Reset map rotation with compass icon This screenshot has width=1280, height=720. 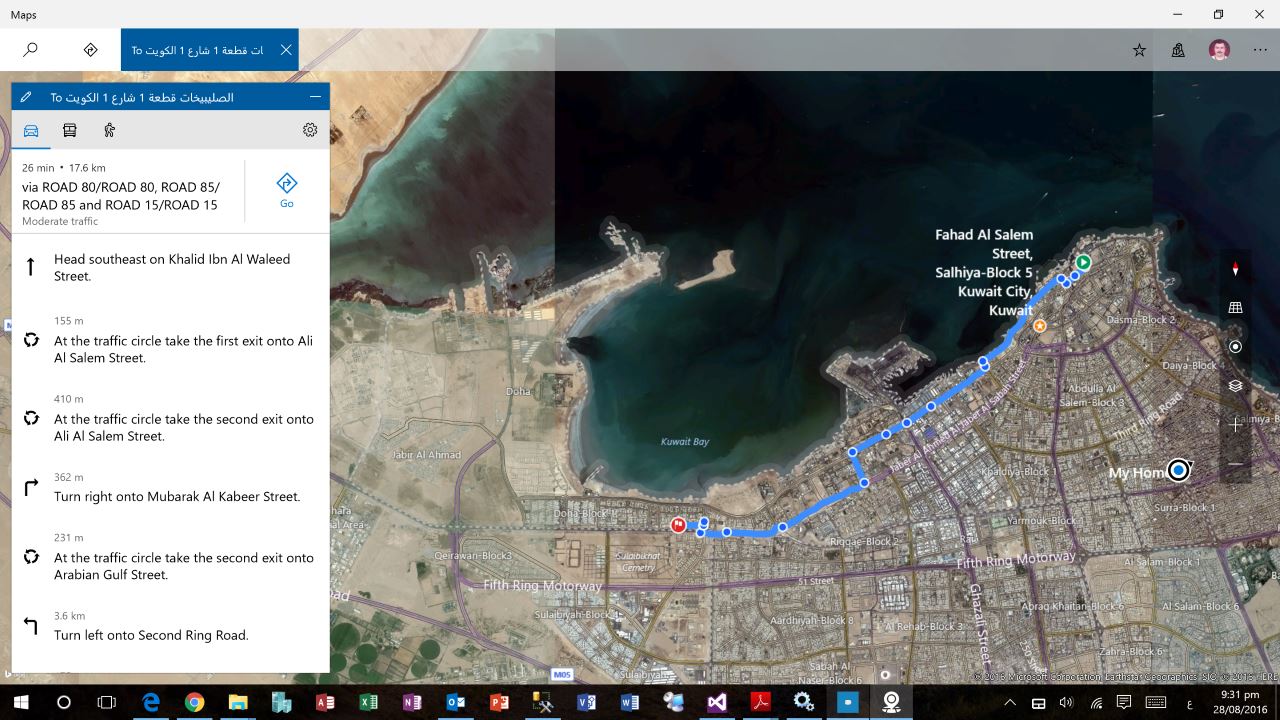(x=1235, y=269)
